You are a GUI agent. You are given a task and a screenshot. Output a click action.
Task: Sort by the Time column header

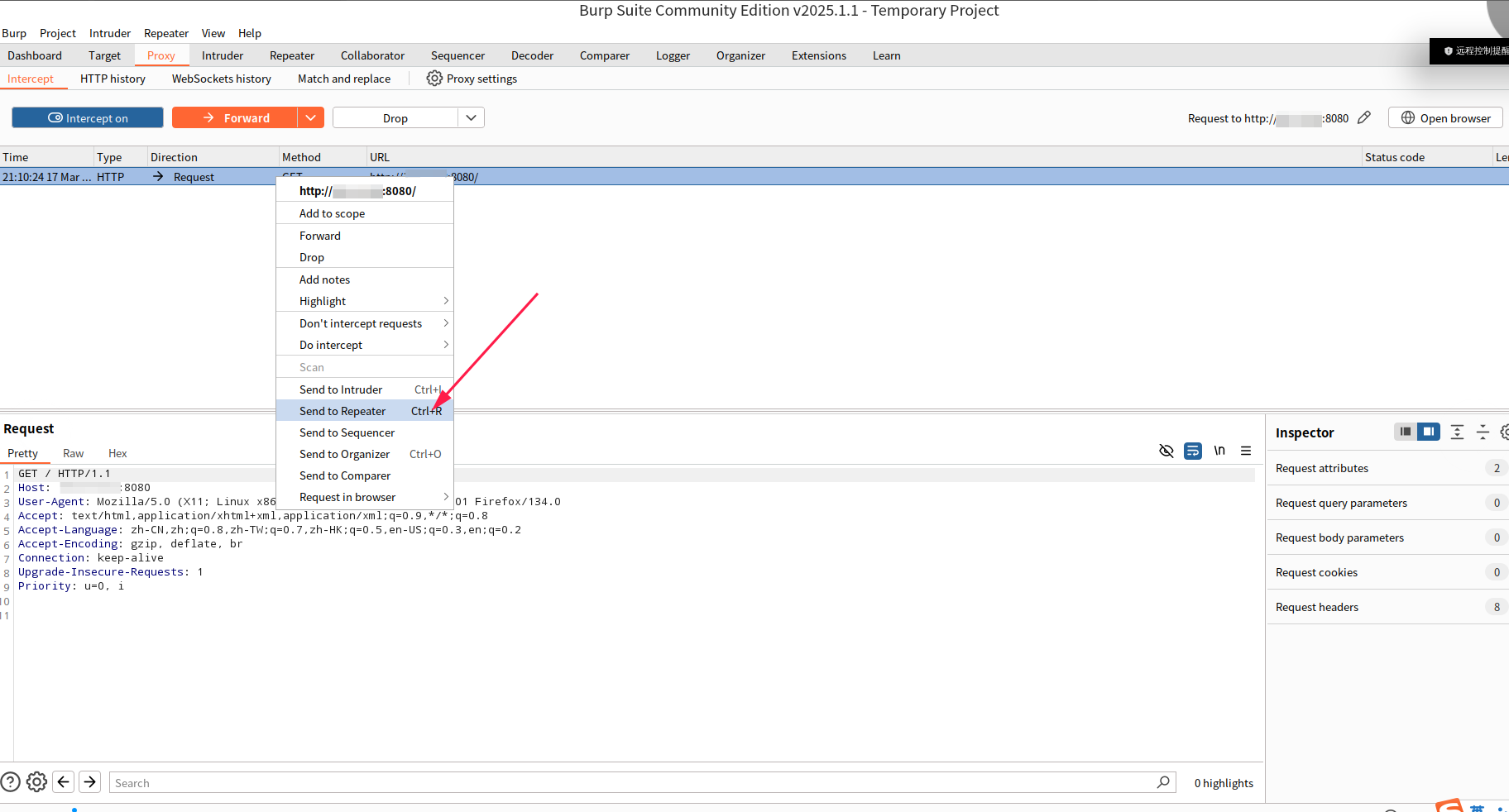[46, 157]
